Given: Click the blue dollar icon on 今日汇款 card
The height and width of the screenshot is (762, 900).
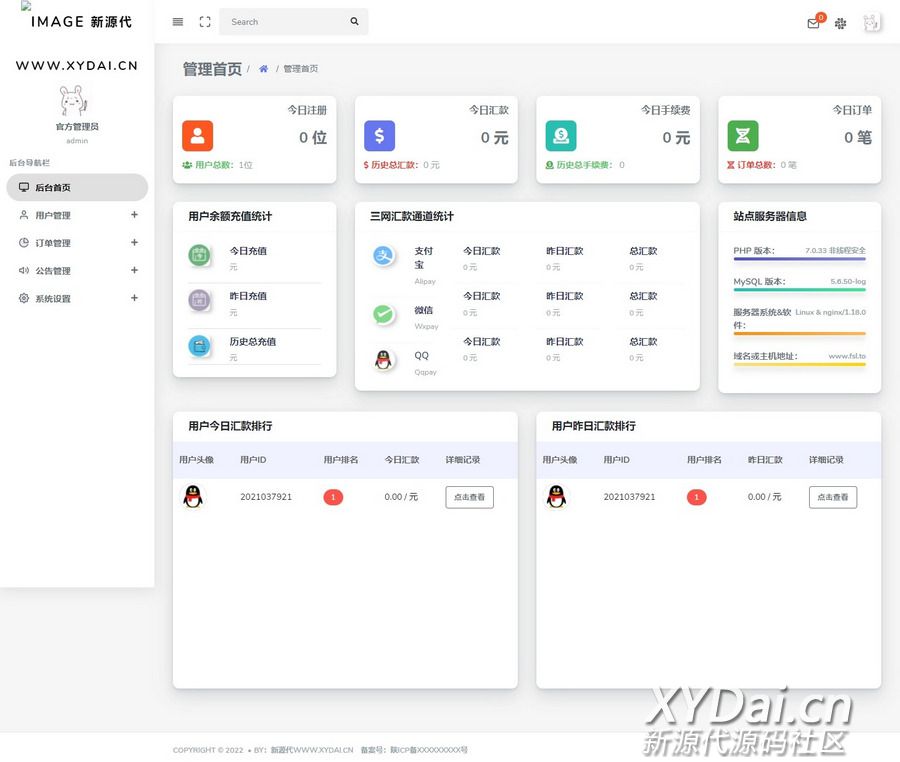Looking at the screenshot, I should pos(379,136).
